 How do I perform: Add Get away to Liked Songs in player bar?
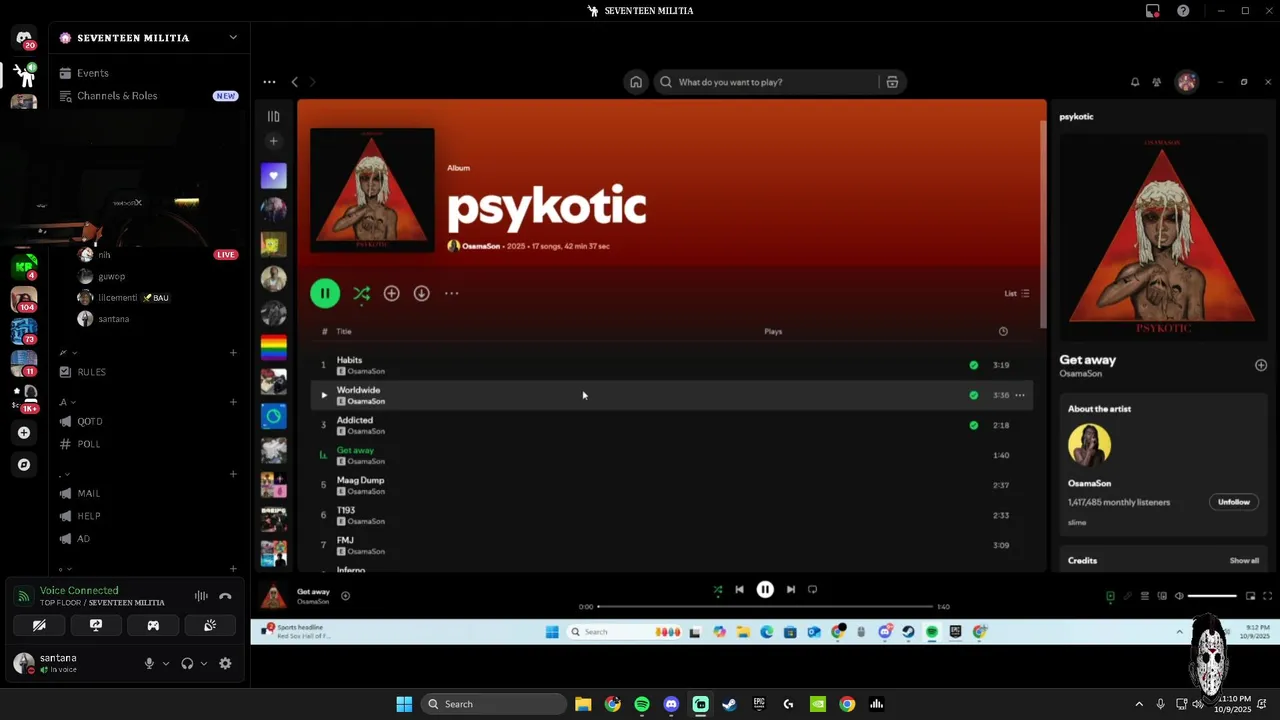345,596
